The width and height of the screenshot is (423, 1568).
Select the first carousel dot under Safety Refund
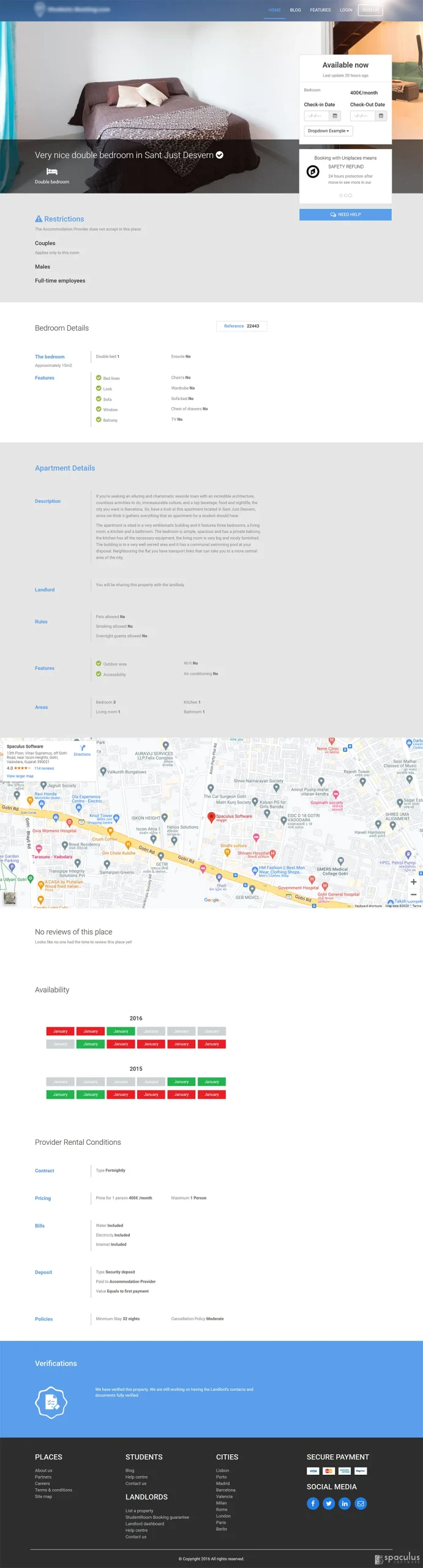341,195
